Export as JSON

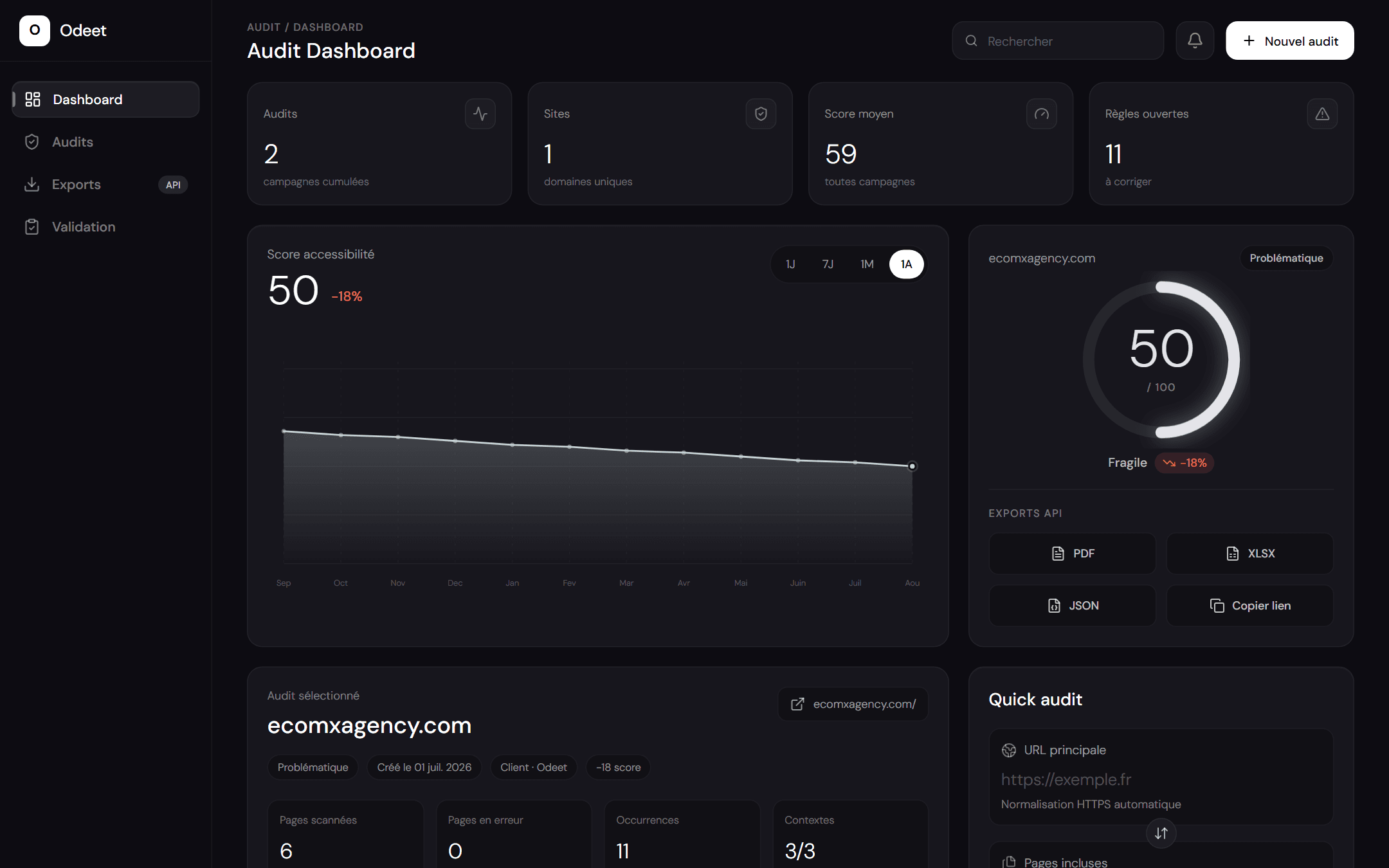(1073, 606)
